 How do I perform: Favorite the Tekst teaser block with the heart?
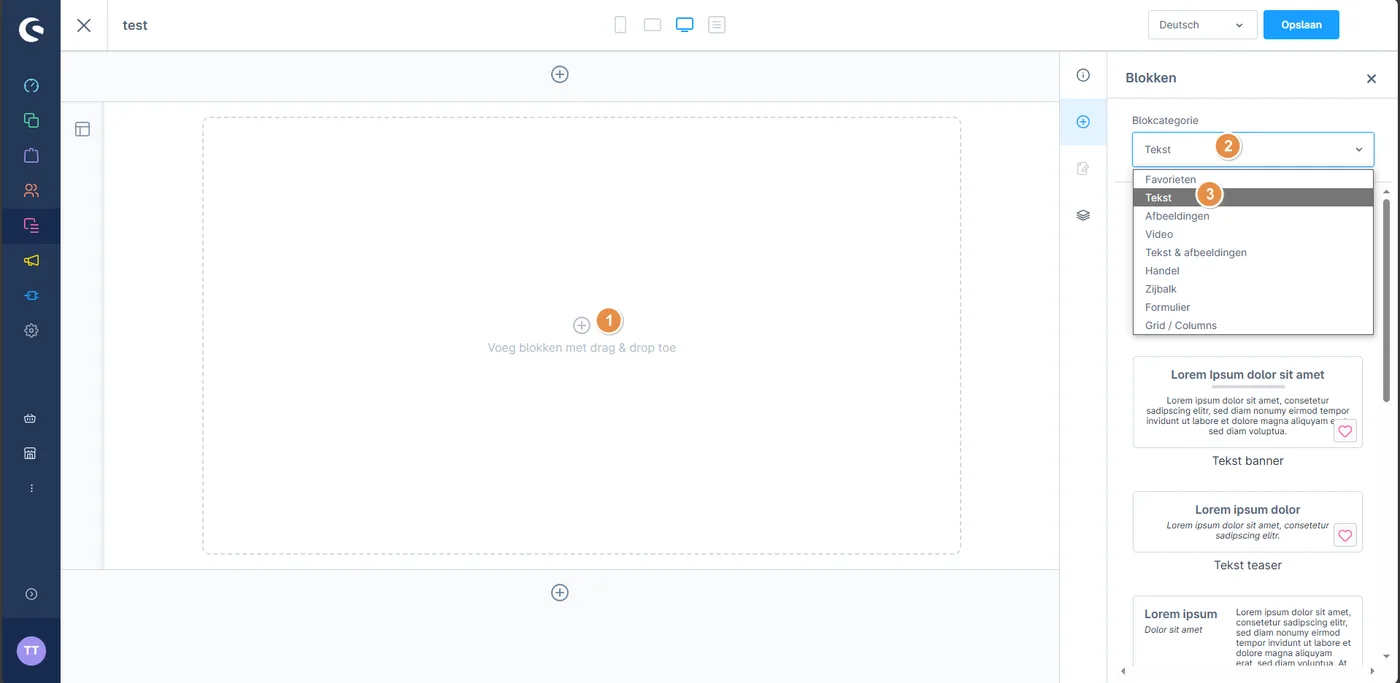click(x=1345, y=536)
